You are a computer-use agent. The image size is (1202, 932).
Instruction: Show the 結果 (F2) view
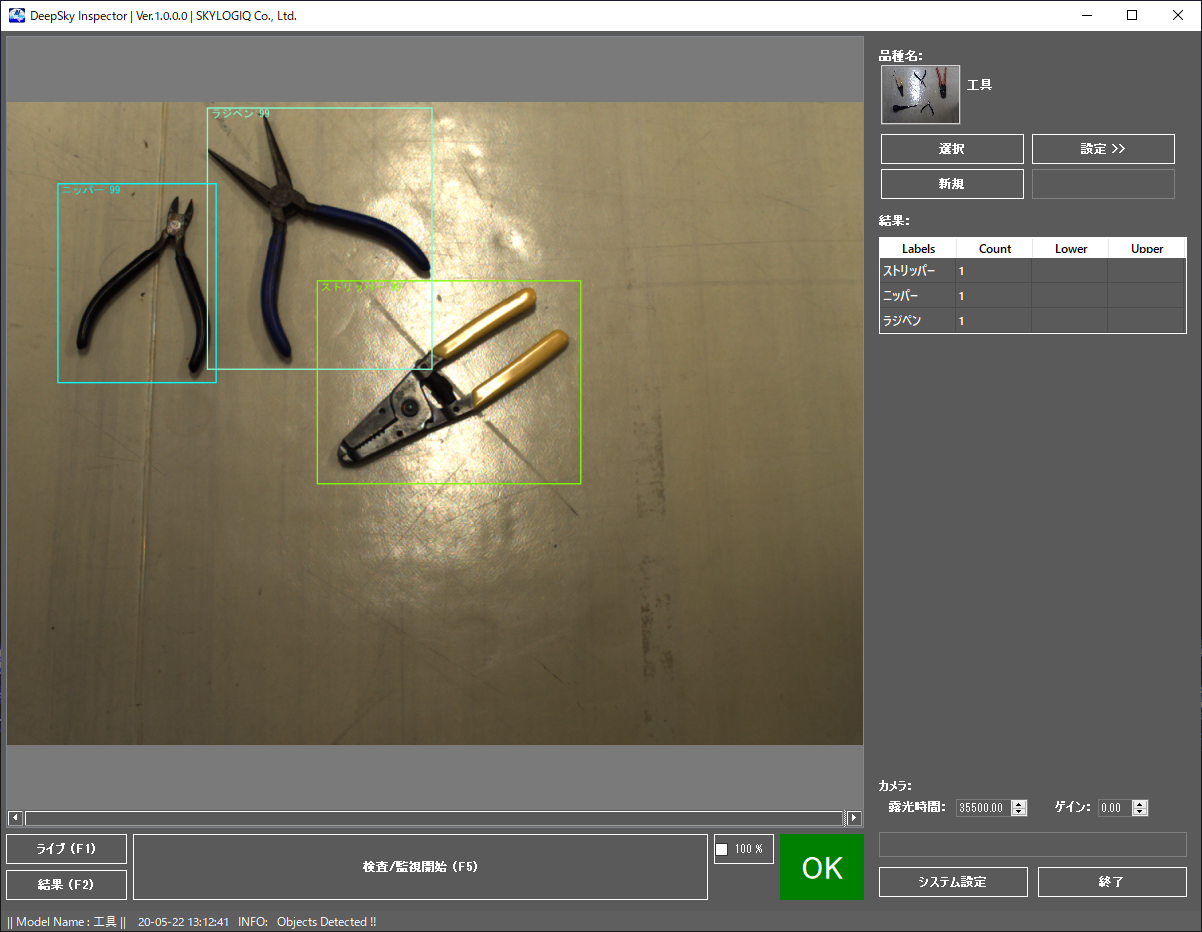[x=66, y=885]
